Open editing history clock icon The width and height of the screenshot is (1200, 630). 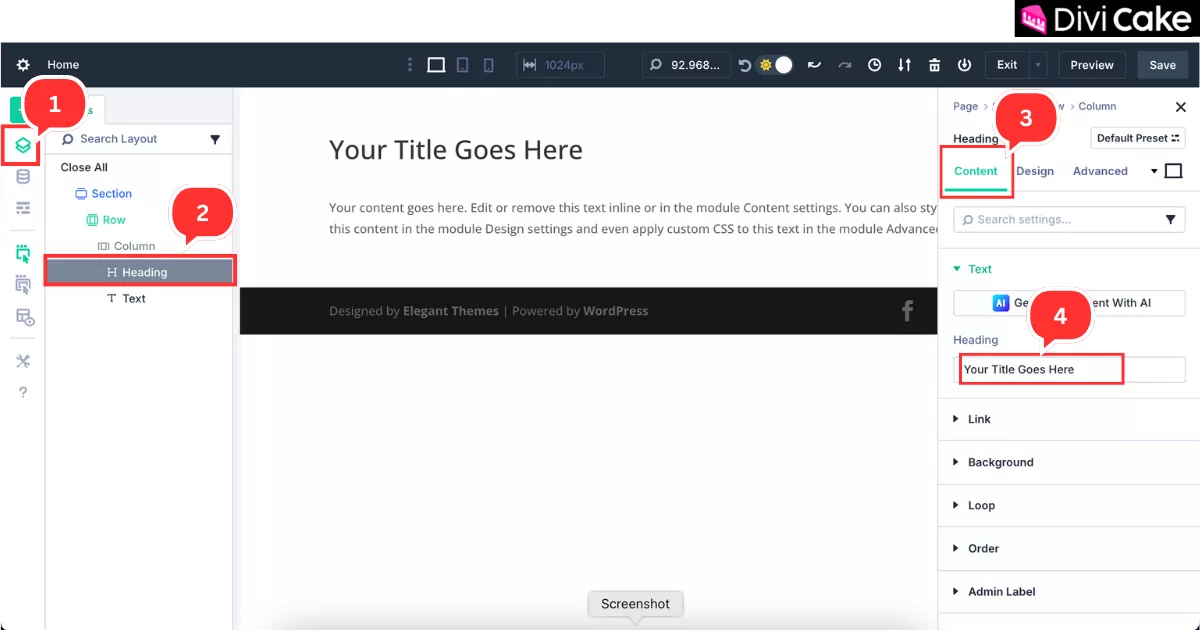[875, 65]
